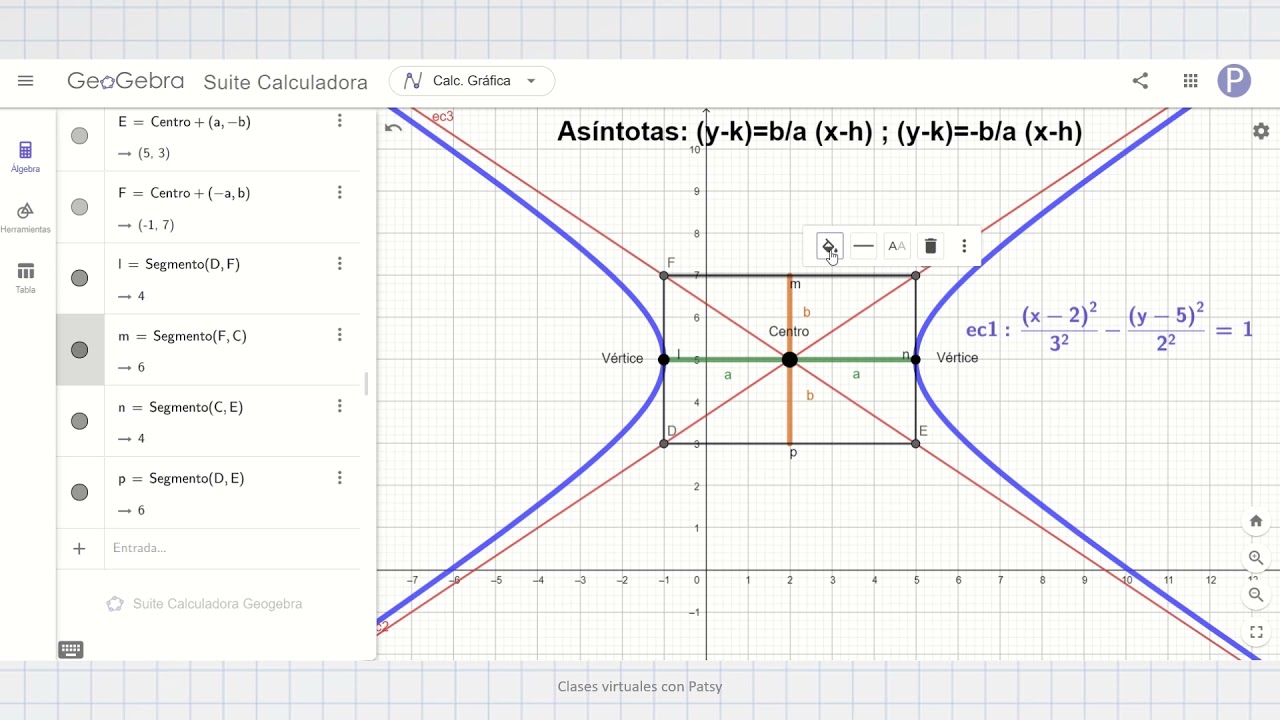Open the color fill style button
This screenshot has height=720, width=1280.
tap(829, 246)
